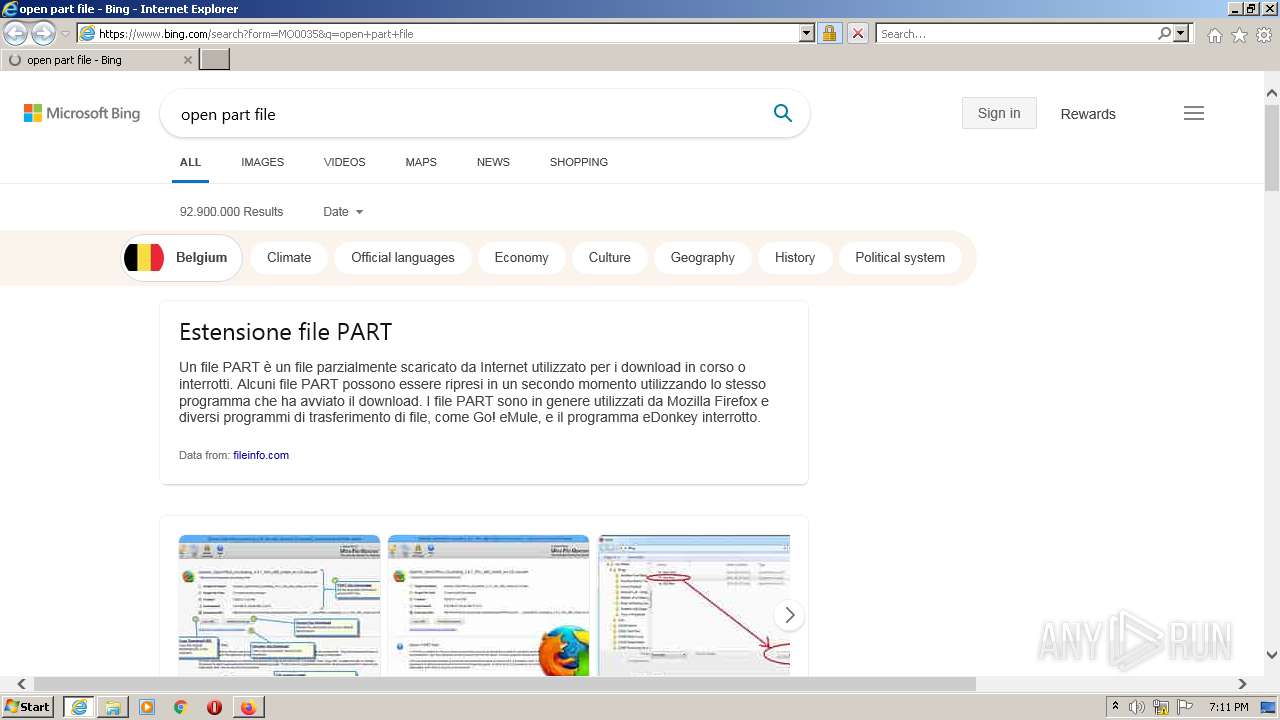Viewport: 1280px width, 720px height.
Task: Click the network tray icon
Action: coord(1161,707)
